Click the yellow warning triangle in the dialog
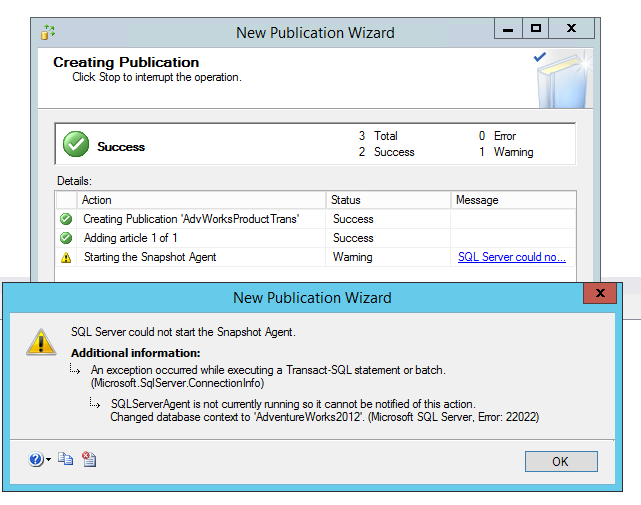Image resolution: width=641 pixels, height=505 pixels. 41,342
